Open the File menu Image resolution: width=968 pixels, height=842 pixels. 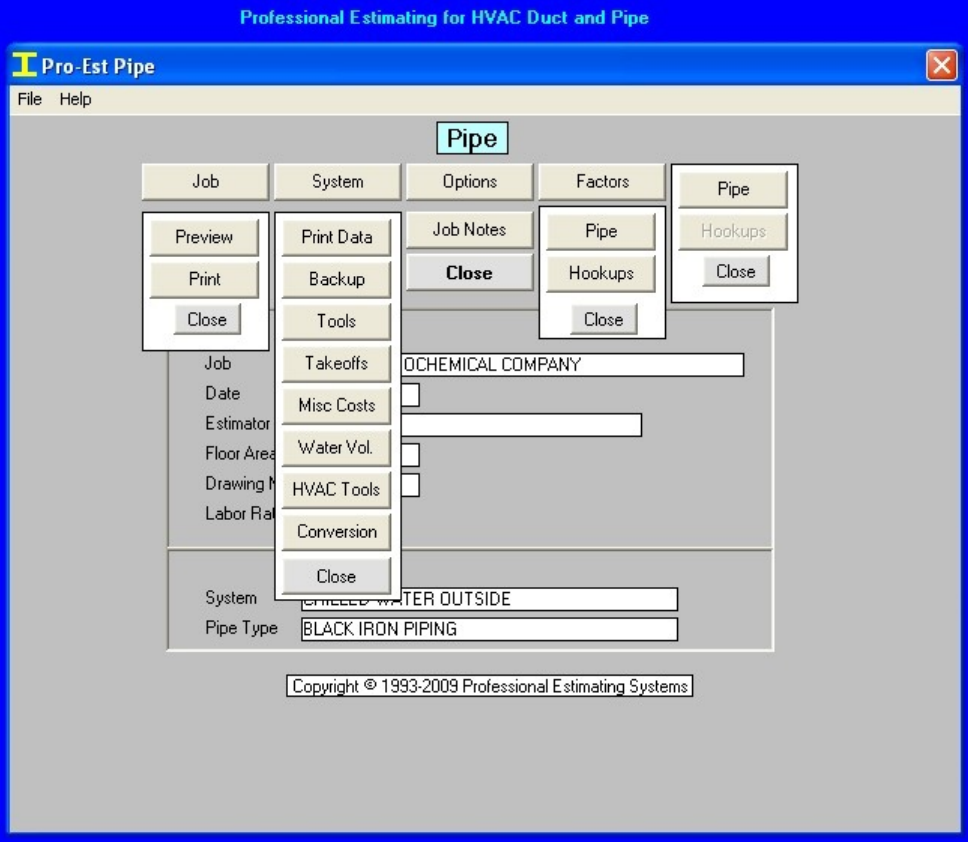[27, 99]
